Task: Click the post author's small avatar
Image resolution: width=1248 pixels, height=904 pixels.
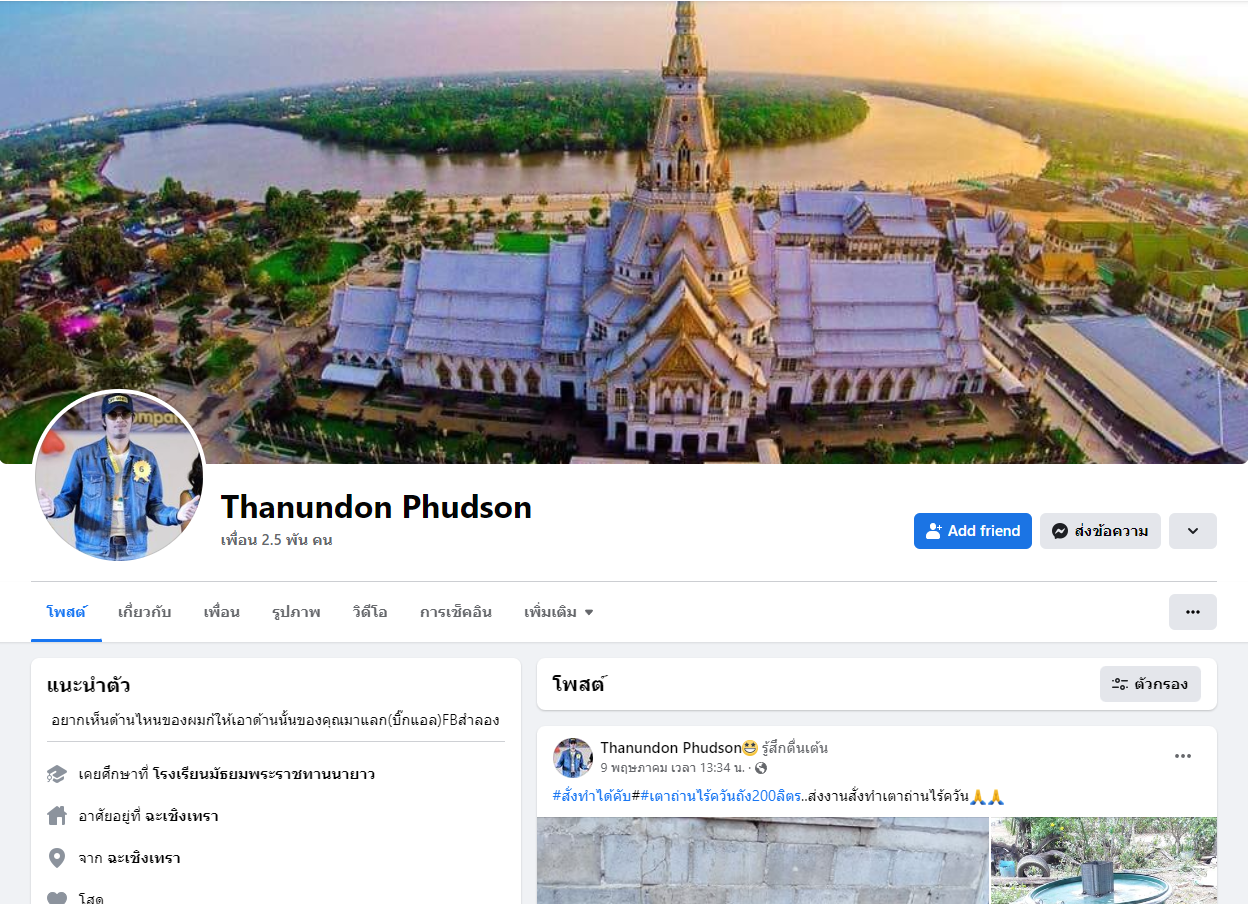Action: click(x=573, y=758)
